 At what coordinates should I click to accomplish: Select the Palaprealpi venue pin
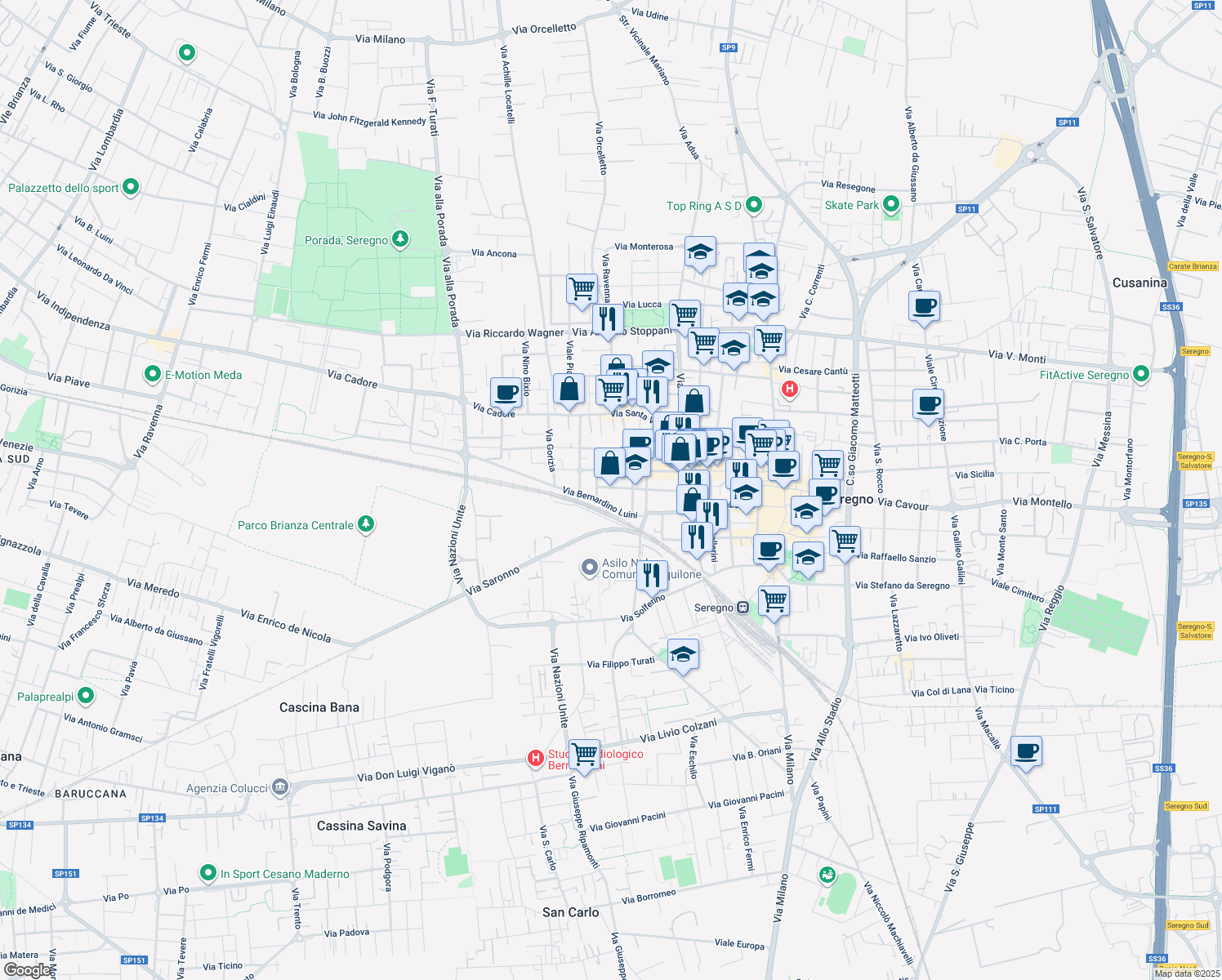(x=86, y=696)
